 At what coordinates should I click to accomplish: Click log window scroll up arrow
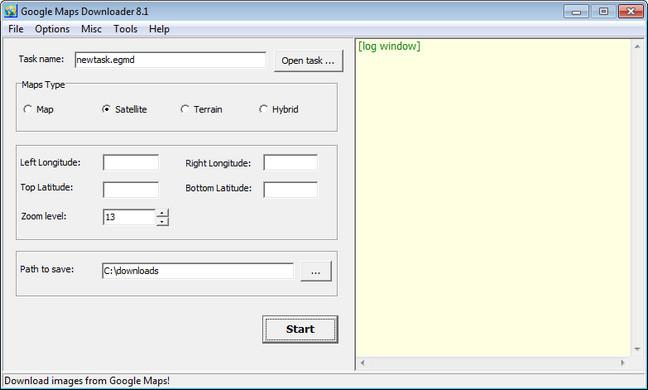coord(637,47)
